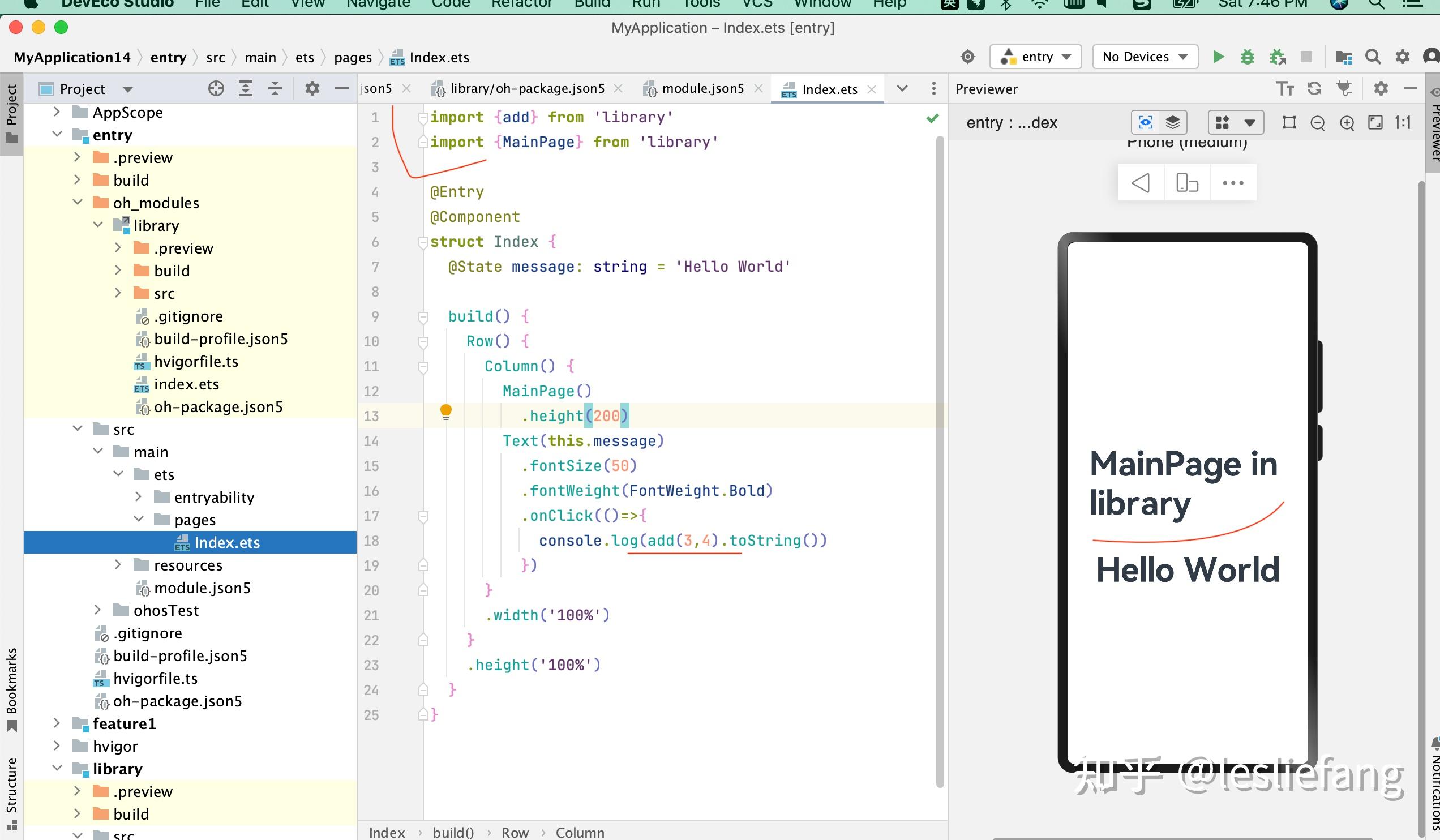
Task: Select index.ets in oh_modules library
Action: pyautogui.click(x=186, y=384)
